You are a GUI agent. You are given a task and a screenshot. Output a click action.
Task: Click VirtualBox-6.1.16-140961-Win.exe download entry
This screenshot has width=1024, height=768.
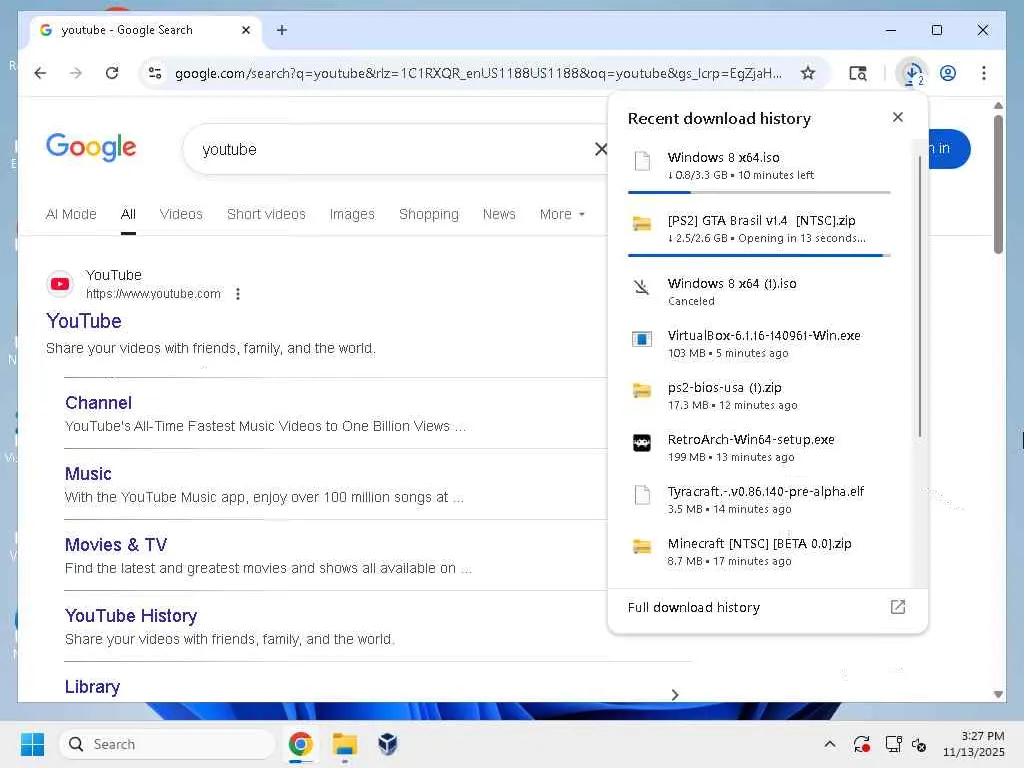click(x=759, y=344)
